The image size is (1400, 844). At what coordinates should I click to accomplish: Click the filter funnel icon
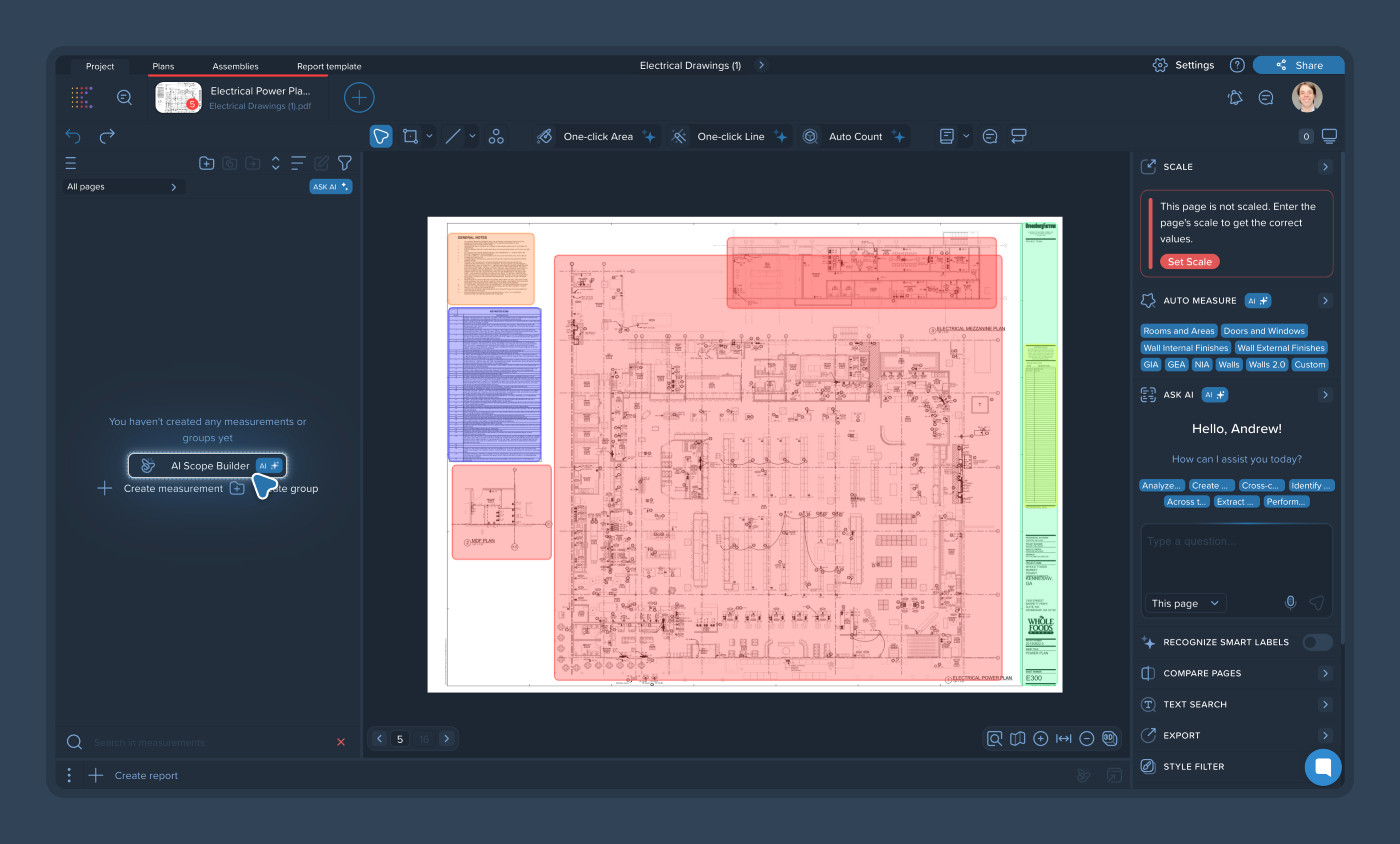344,164
